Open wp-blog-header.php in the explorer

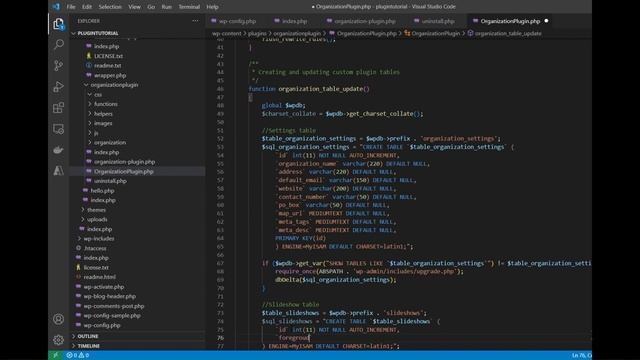[x=110, y=296]
